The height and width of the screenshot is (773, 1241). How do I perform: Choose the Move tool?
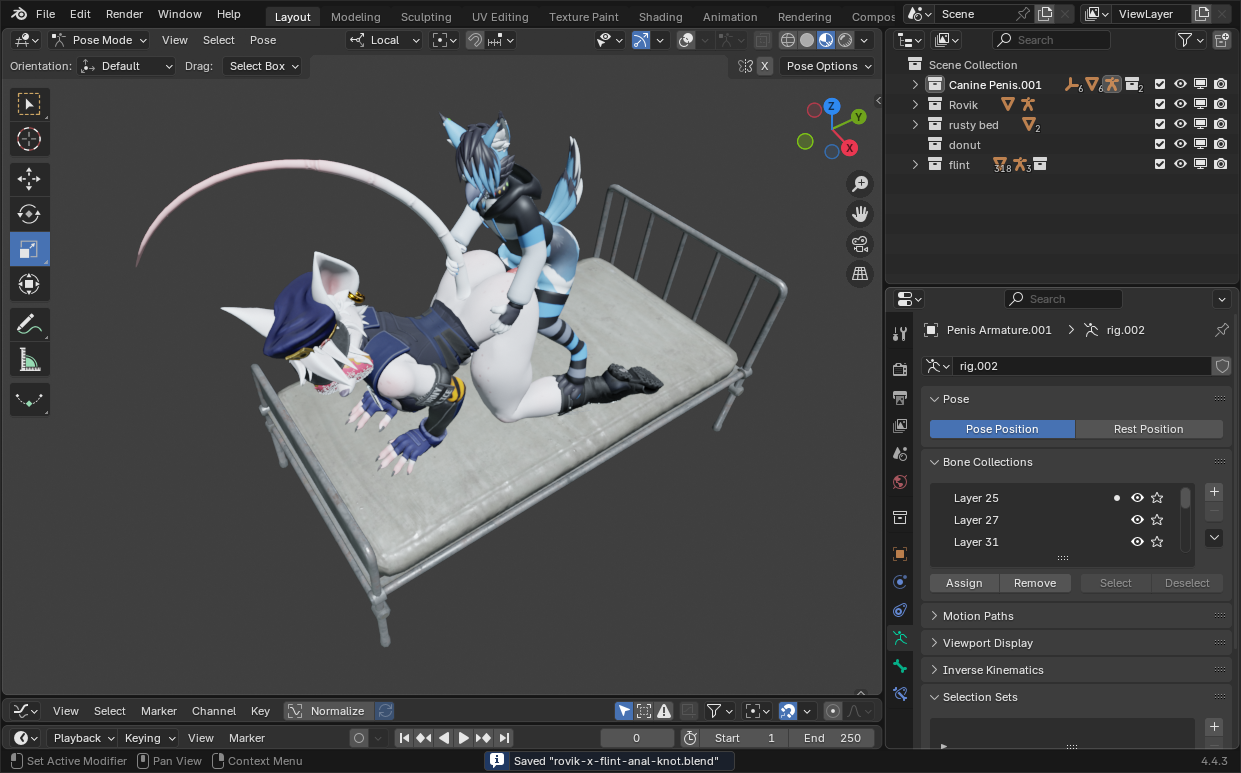coord(29,179)
